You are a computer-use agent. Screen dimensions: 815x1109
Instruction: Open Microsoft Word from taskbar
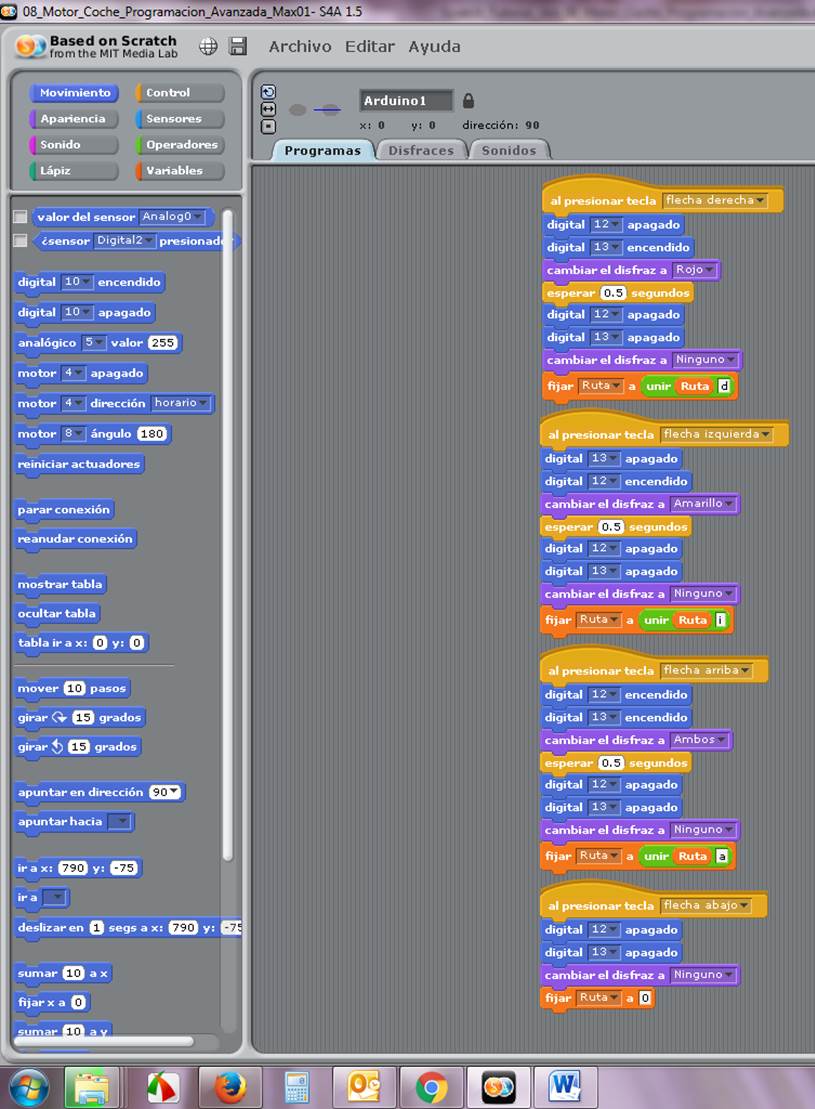[x=565, y=1087]
